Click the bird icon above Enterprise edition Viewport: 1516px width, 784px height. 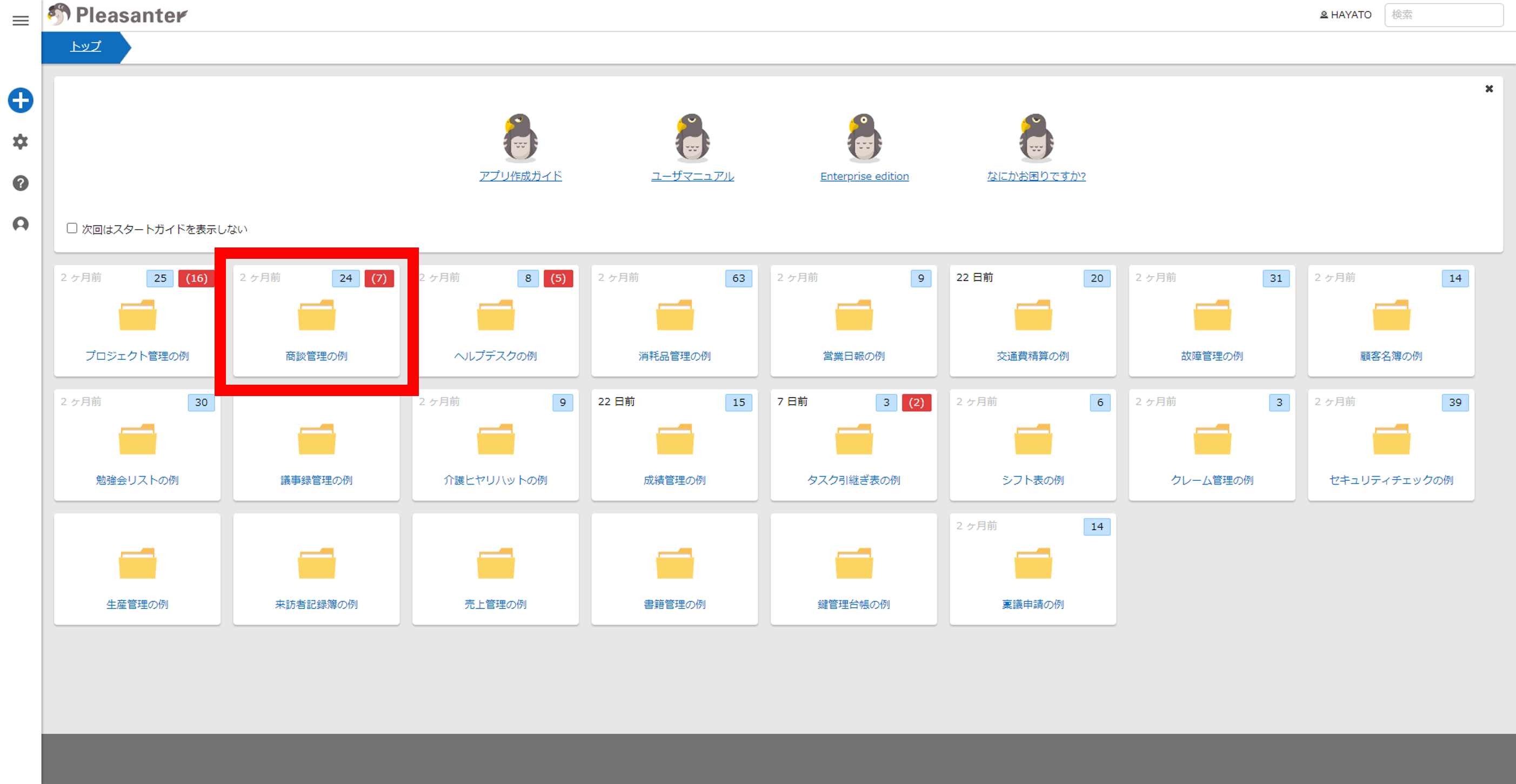[x=864, y=138]
